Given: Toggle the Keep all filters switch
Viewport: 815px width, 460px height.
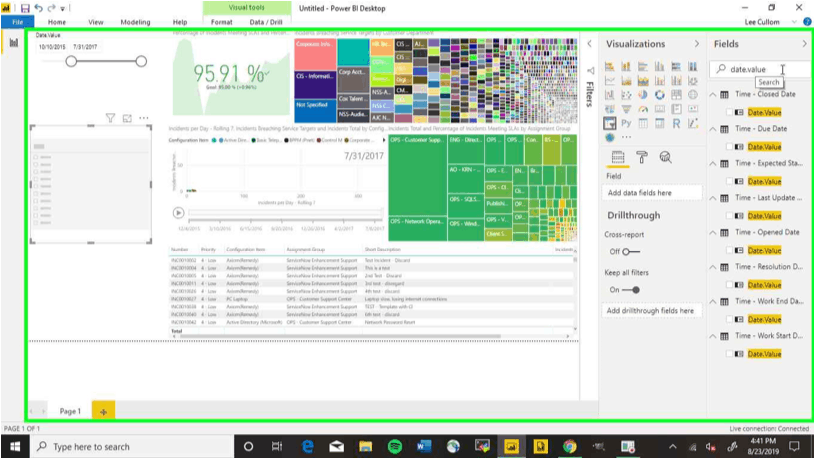Looking at the screenshot, I should pos(631,290).
